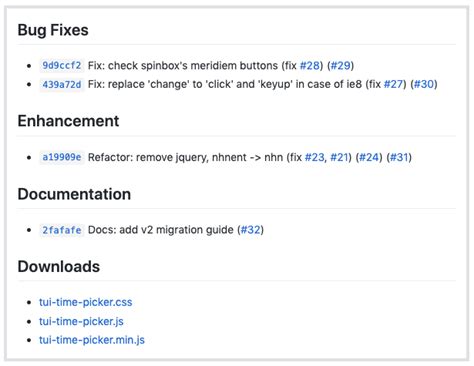Open issue #23 link
The height and width of the screenshot is (366, 474).
click(x=315, y=157)
